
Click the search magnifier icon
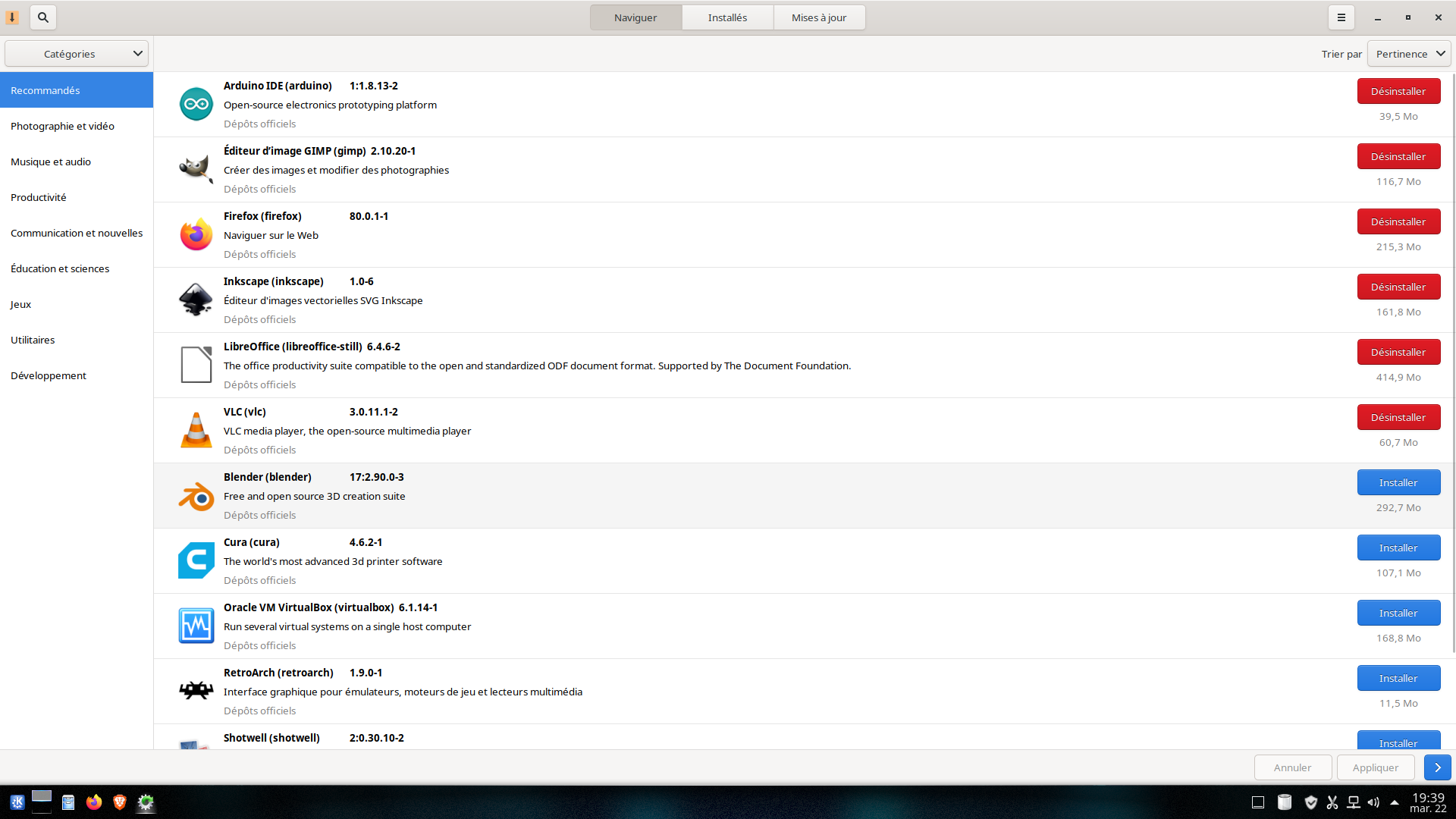pos(43,17)
